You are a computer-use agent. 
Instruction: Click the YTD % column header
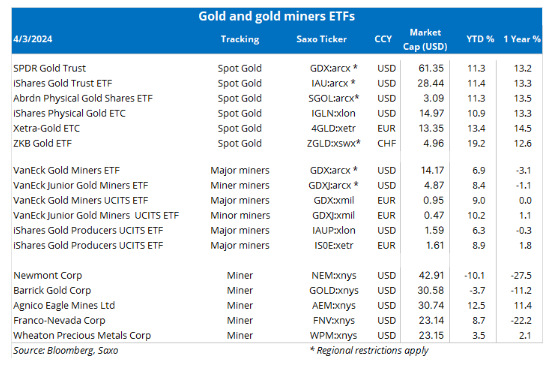click(480, 39)
